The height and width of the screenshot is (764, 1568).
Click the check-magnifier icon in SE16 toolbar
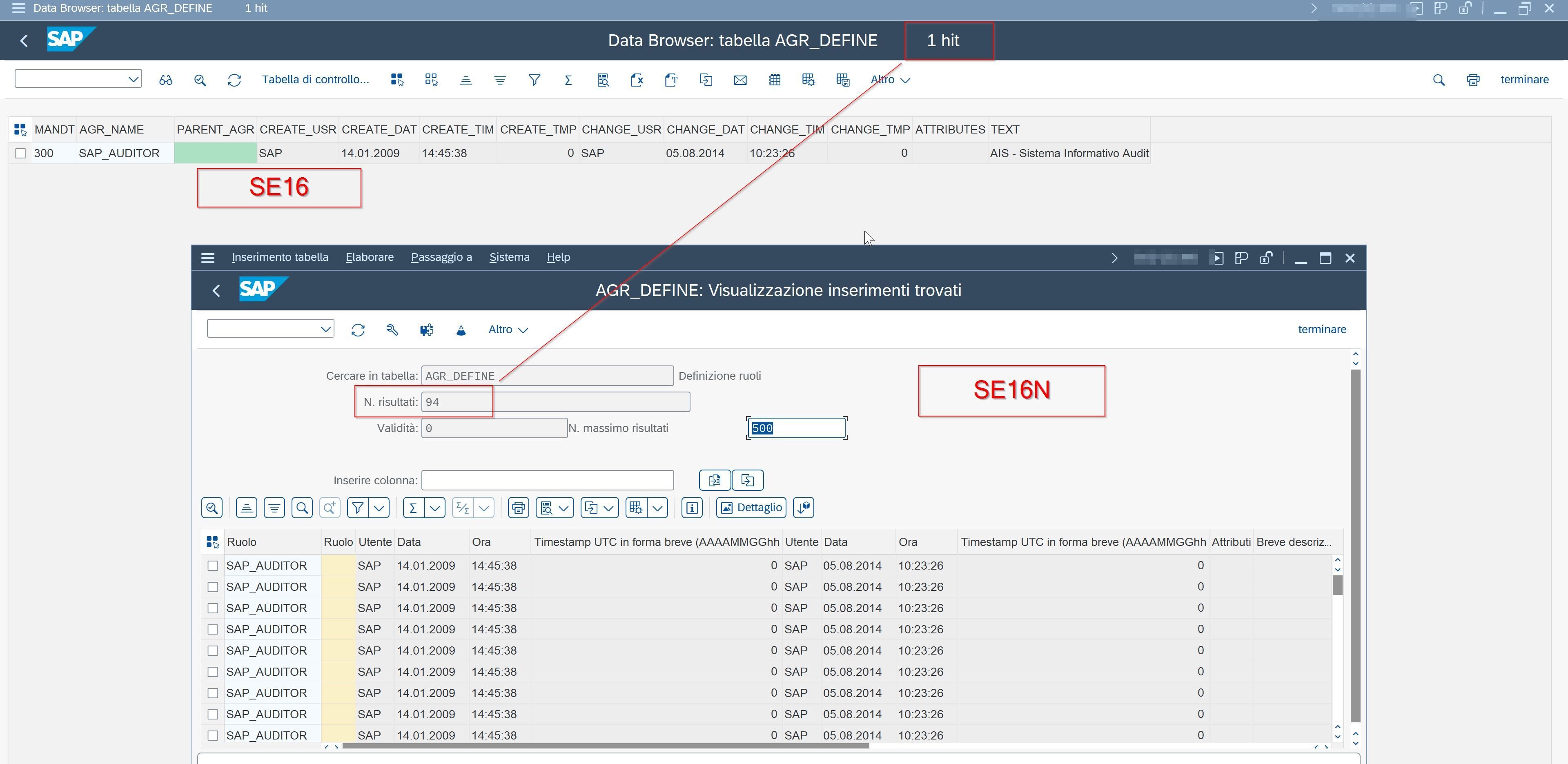200,80
